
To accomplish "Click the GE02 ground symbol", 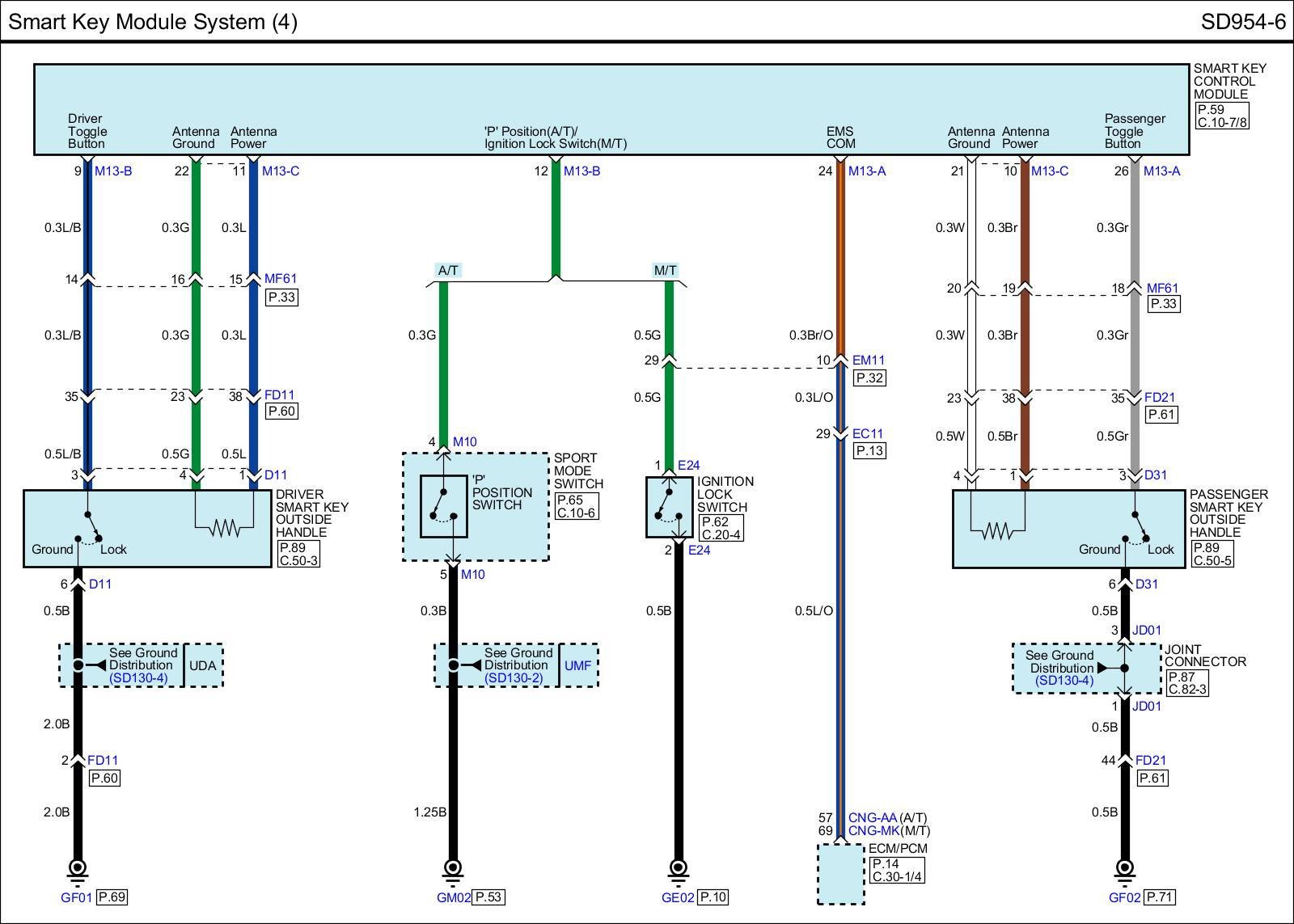I will coord(679,870).
